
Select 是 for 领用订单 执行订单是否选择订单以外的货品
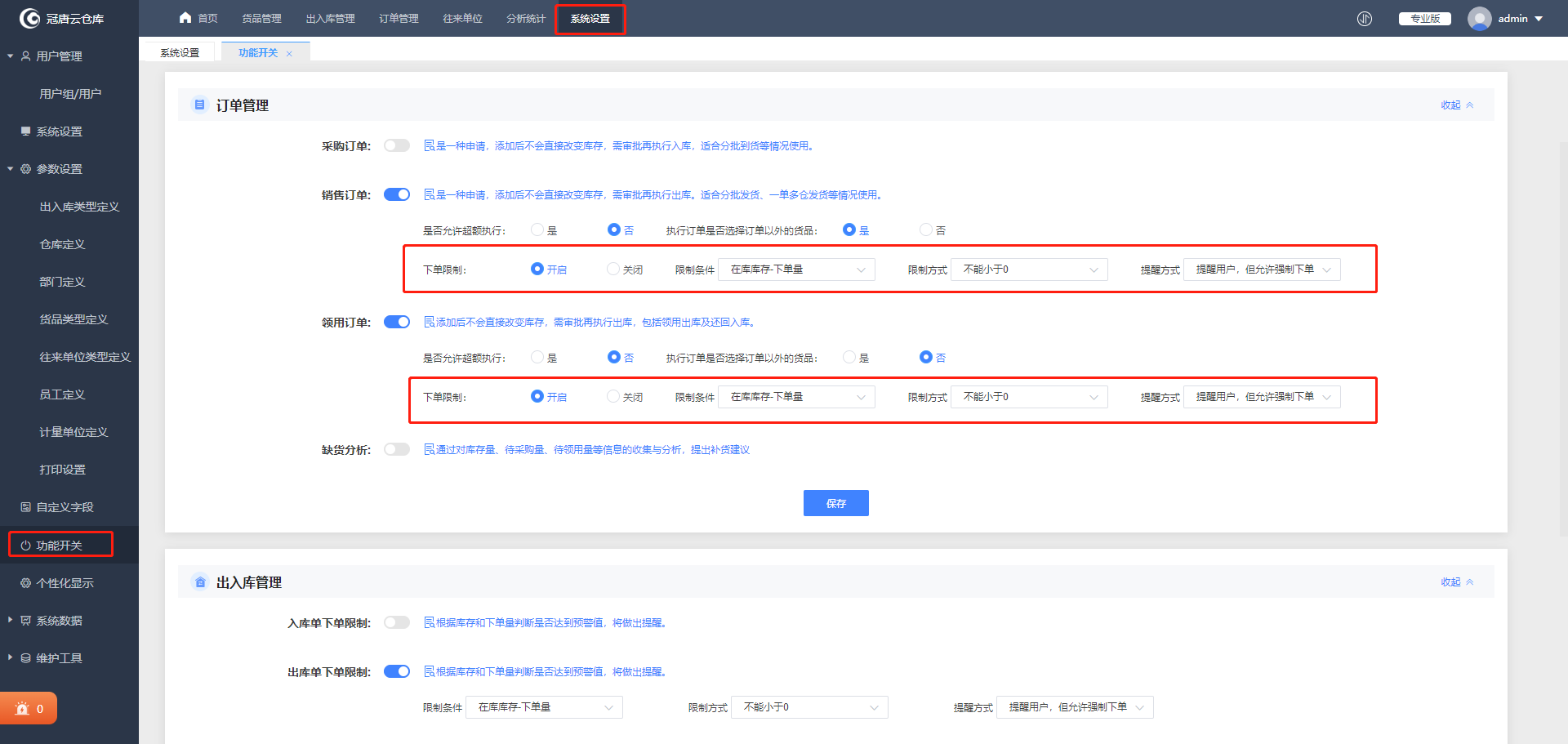(849, 358)
